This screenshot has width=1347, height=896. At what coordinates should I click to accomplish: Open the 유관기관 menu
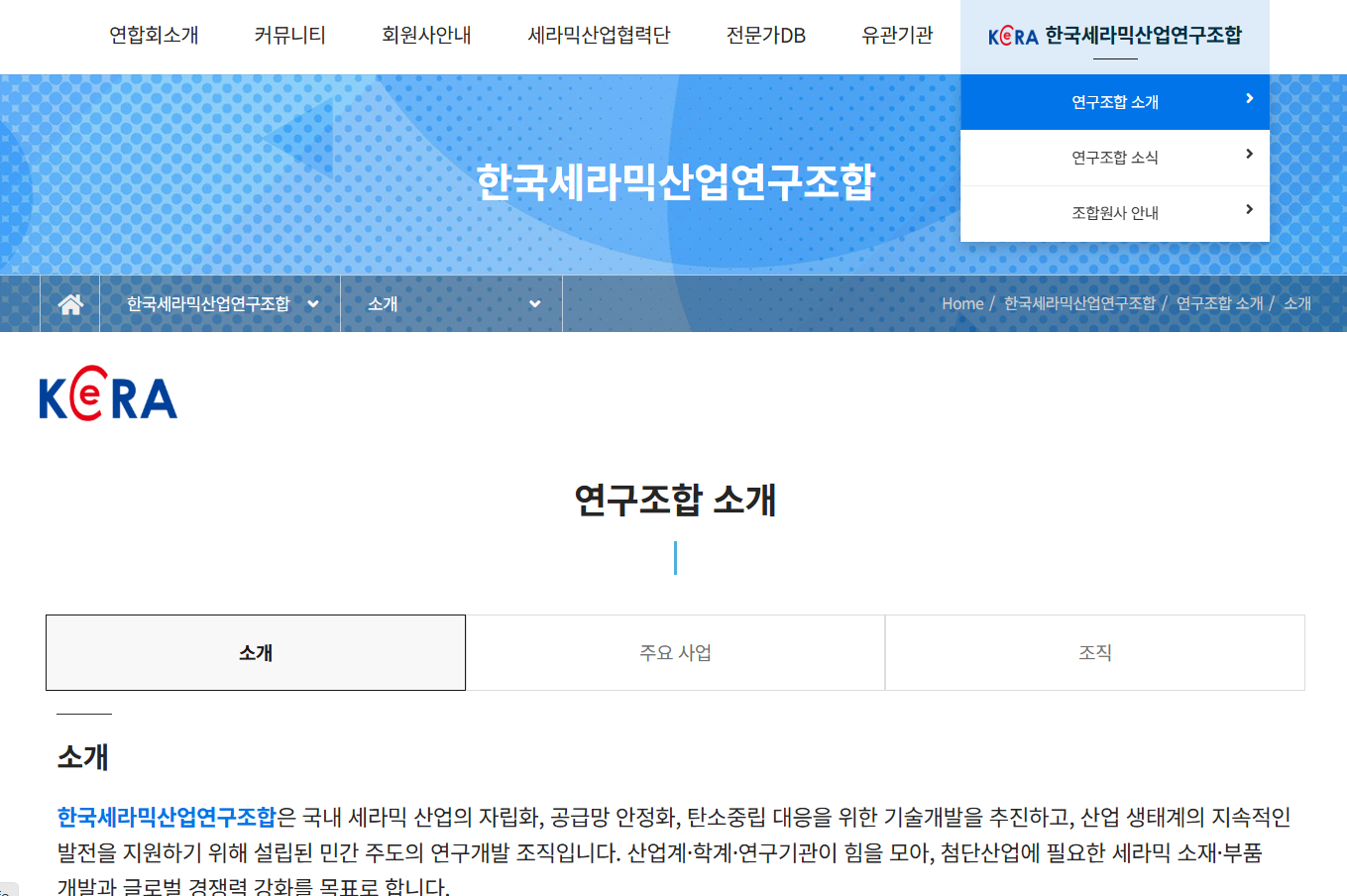click(x=897, y=36)
